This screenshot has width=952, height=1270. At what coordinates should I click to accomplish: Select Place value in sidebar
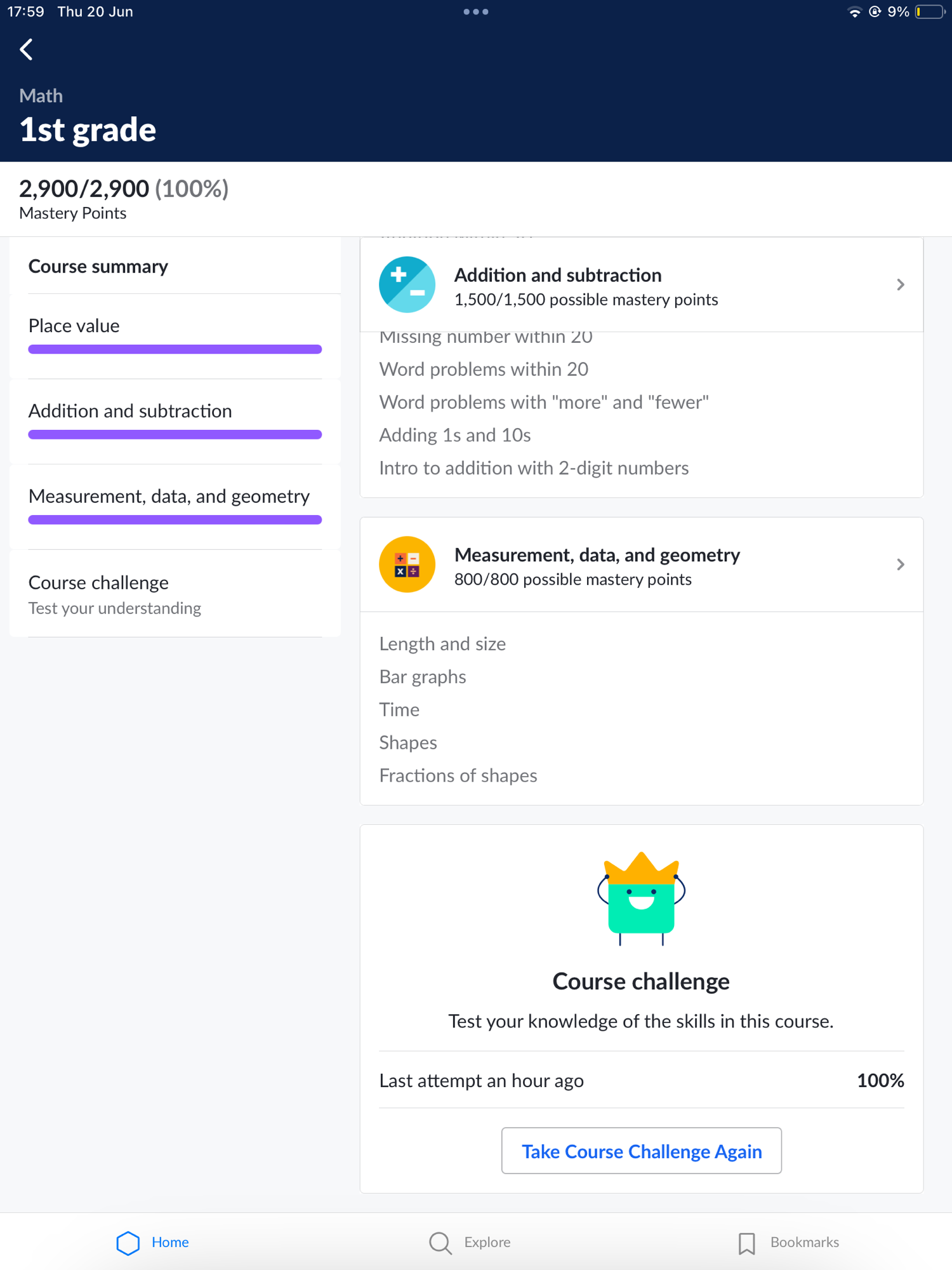pyautogui.click(x=74, y=326)
